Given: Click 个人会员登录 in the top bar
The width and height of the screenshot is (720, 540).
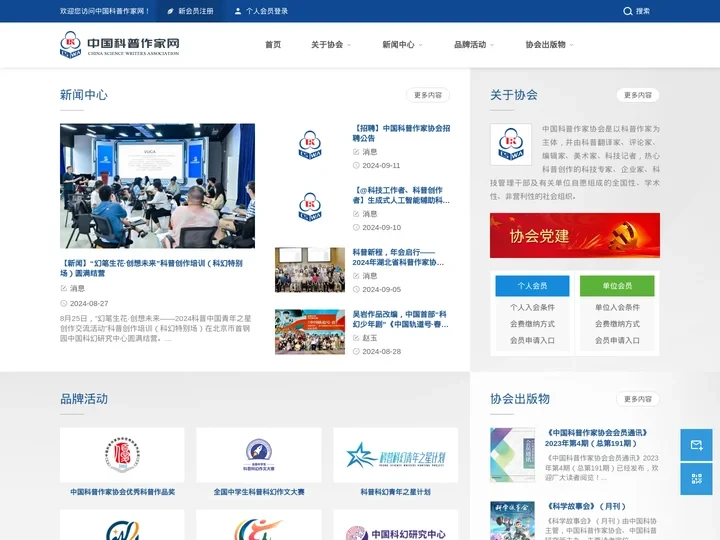Looking at the screenshot, I should 267,11.
